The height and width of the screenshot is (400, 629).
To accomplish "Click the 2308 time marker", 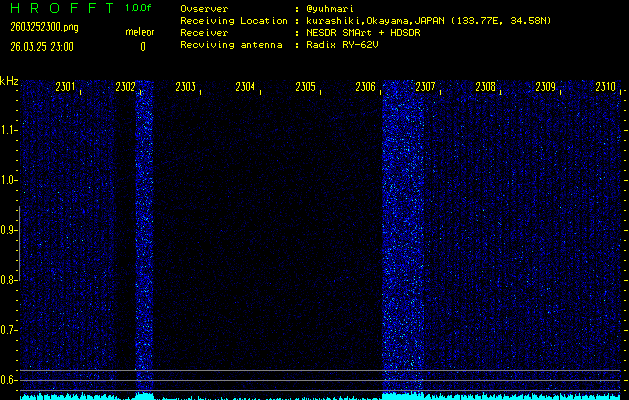I will [x=485, y=87].
